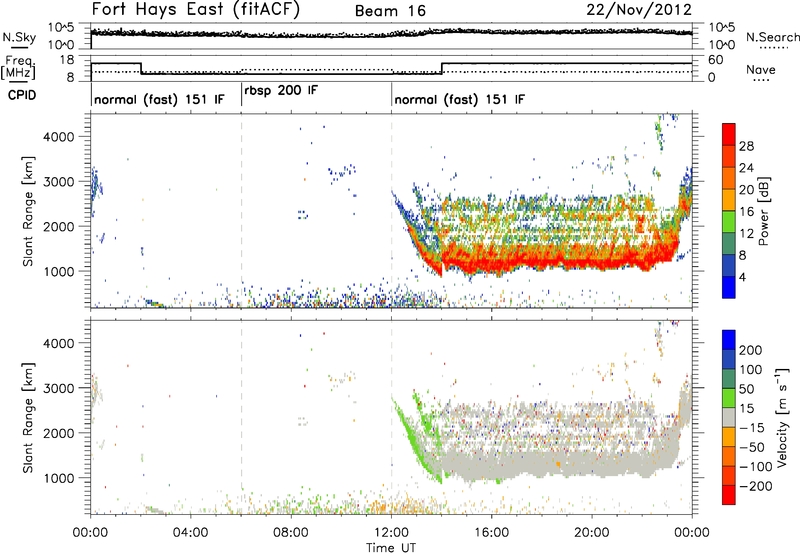This screenshot has height=554, width=800.
Task: Click the gray segment of the Velocity color bar
Action: pos(729,418)
